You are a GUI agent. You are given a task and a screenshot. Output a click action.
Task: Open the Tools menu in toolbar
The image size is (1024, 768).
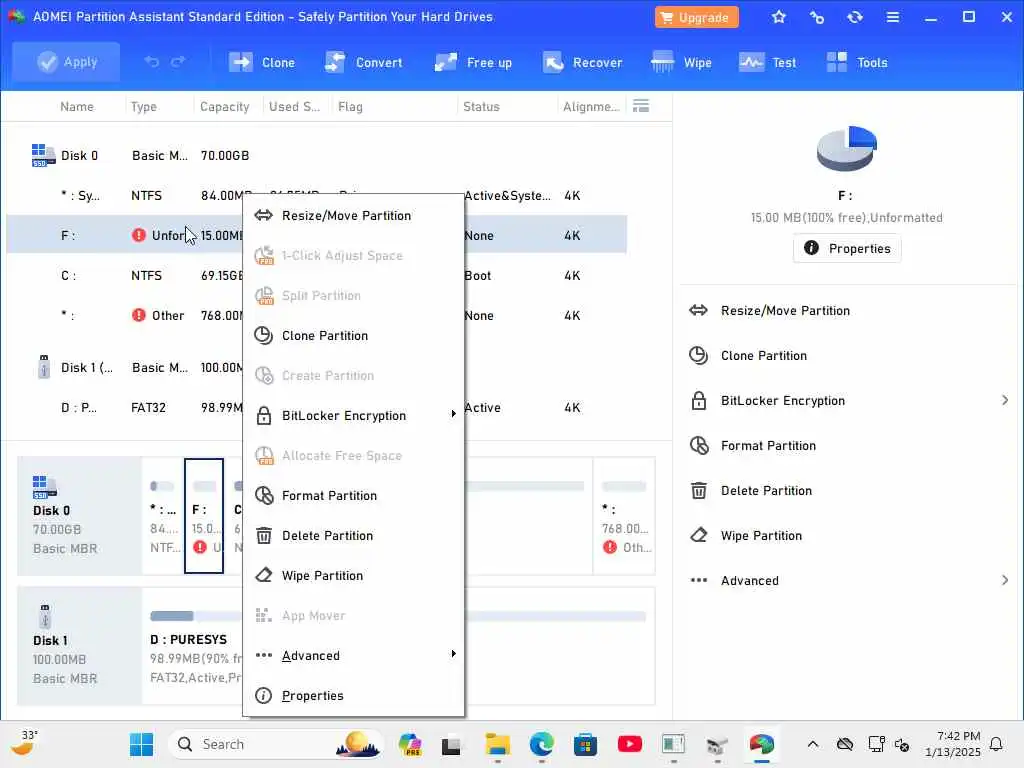[857, 63]
